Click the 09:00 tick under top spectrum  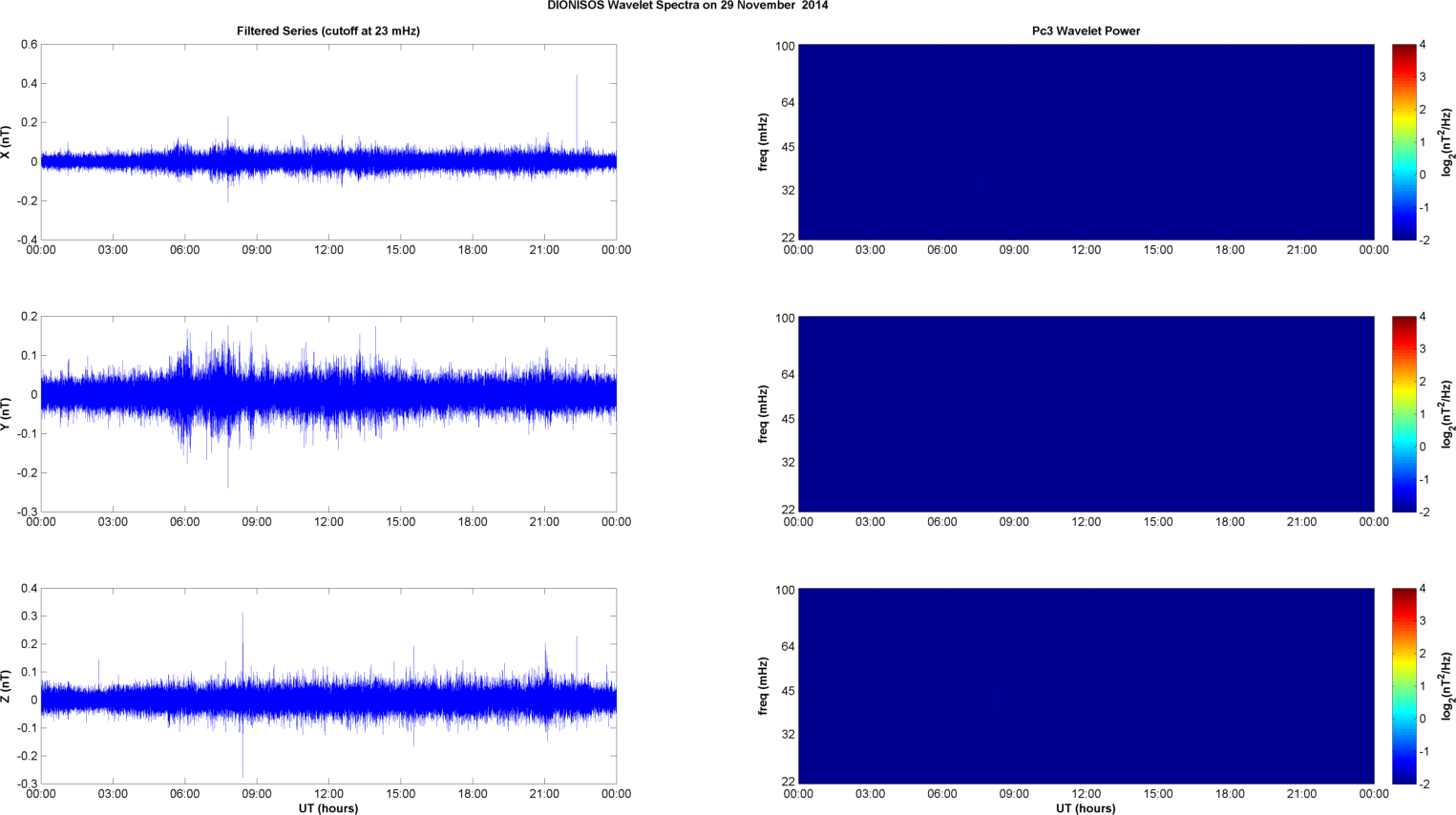tap(1014, 250)
